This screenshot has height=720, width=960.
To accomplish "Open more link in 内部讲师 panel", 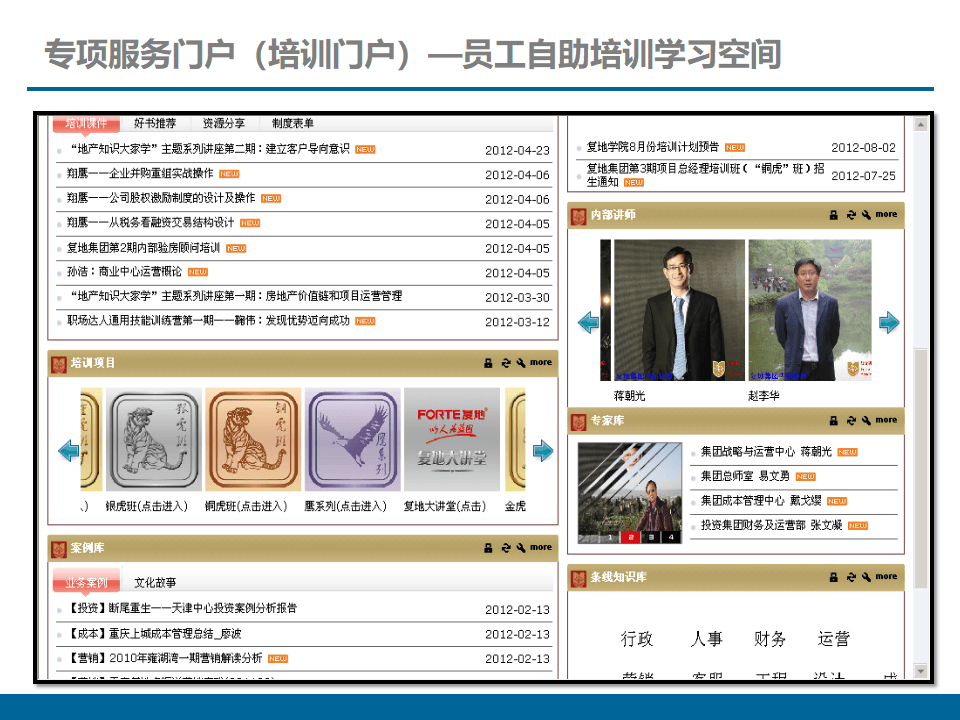I will [886, 214].
